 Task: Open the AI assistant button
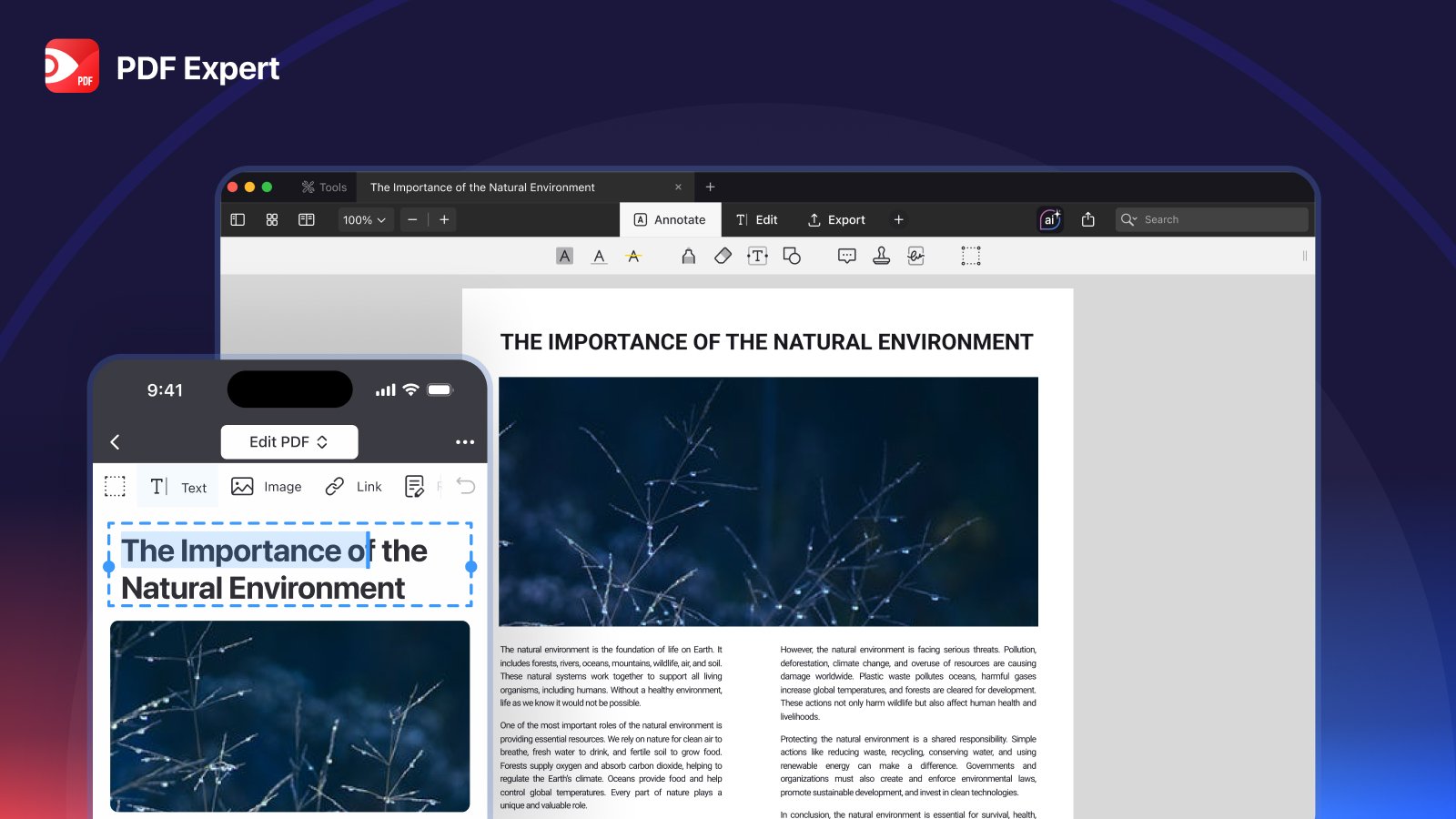1049,219
